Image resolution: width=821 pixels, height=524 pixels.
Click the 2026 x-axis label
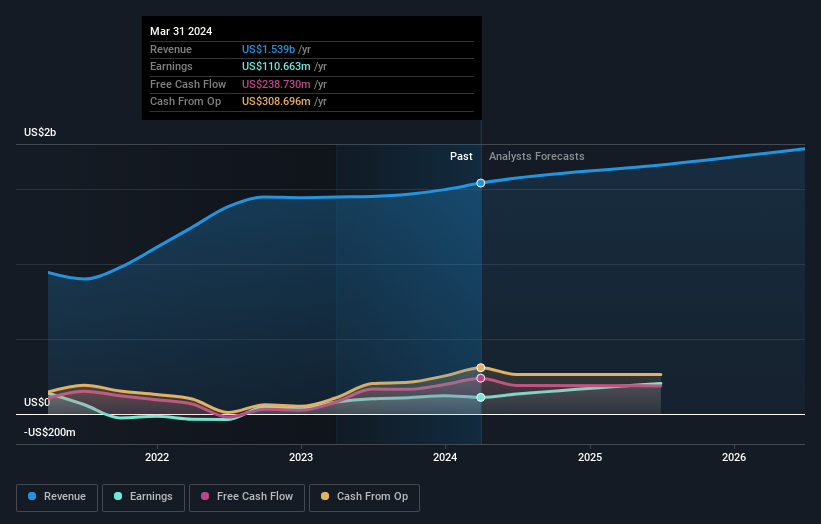pyautogui.click(x=734, y=458)
